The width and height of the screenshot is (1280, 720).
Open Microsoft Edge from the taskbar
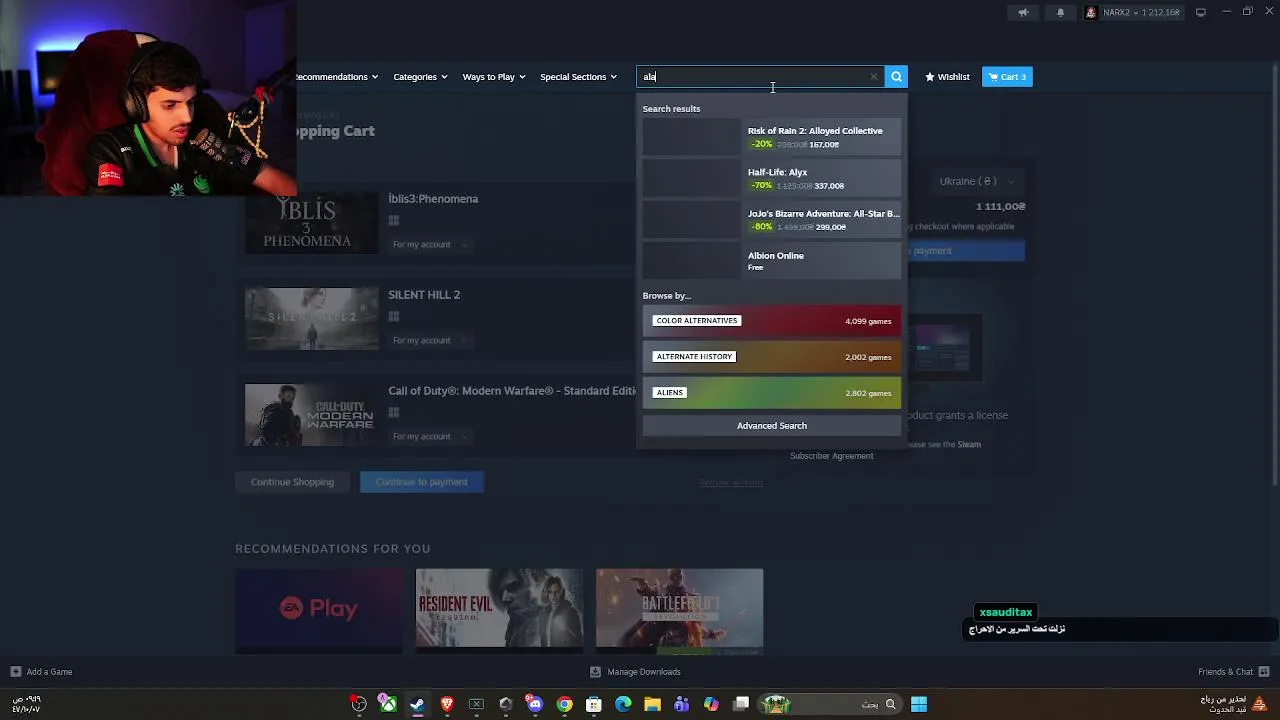623,704
